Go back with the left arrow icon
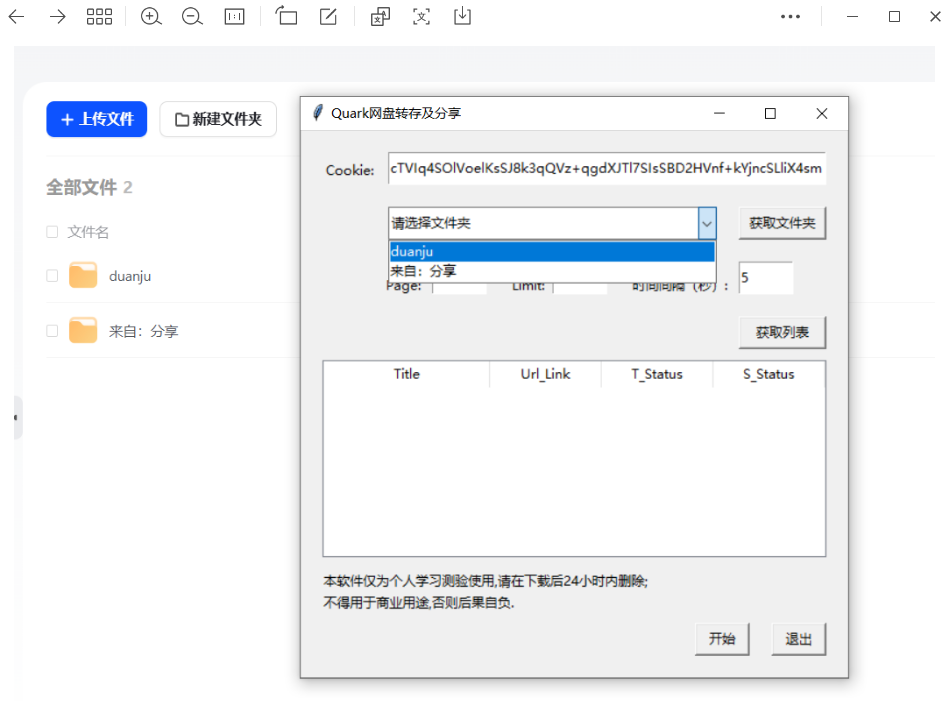 click(x=16, y=16)
